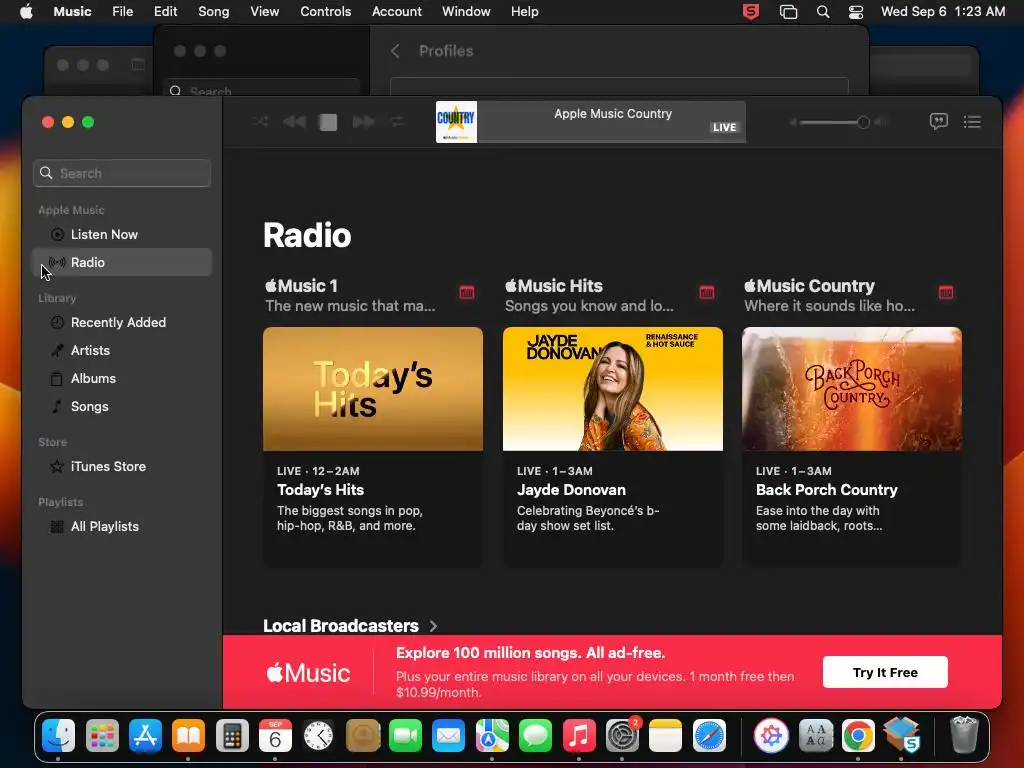This screenshot has height=768, width=1024.
Task: Click the back chevron in the Profiles window
Action: click(x=395, y=51)
